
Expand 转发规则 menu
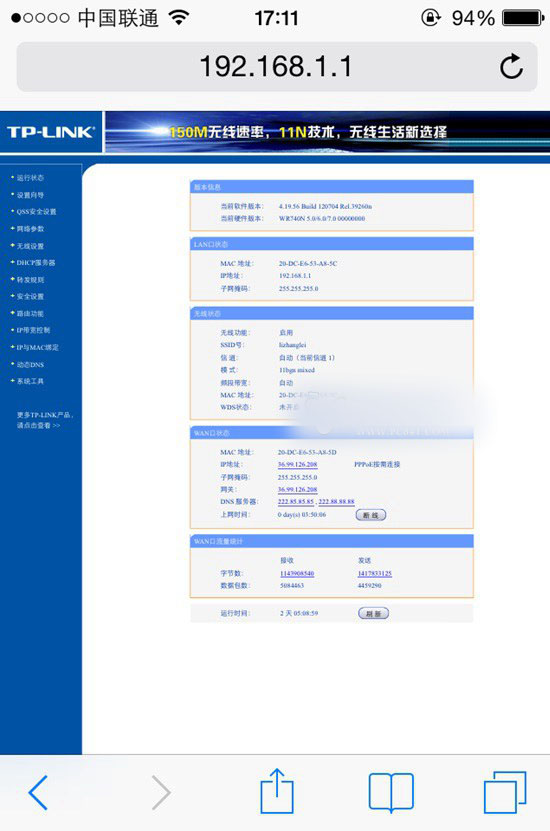coord(30,279)
